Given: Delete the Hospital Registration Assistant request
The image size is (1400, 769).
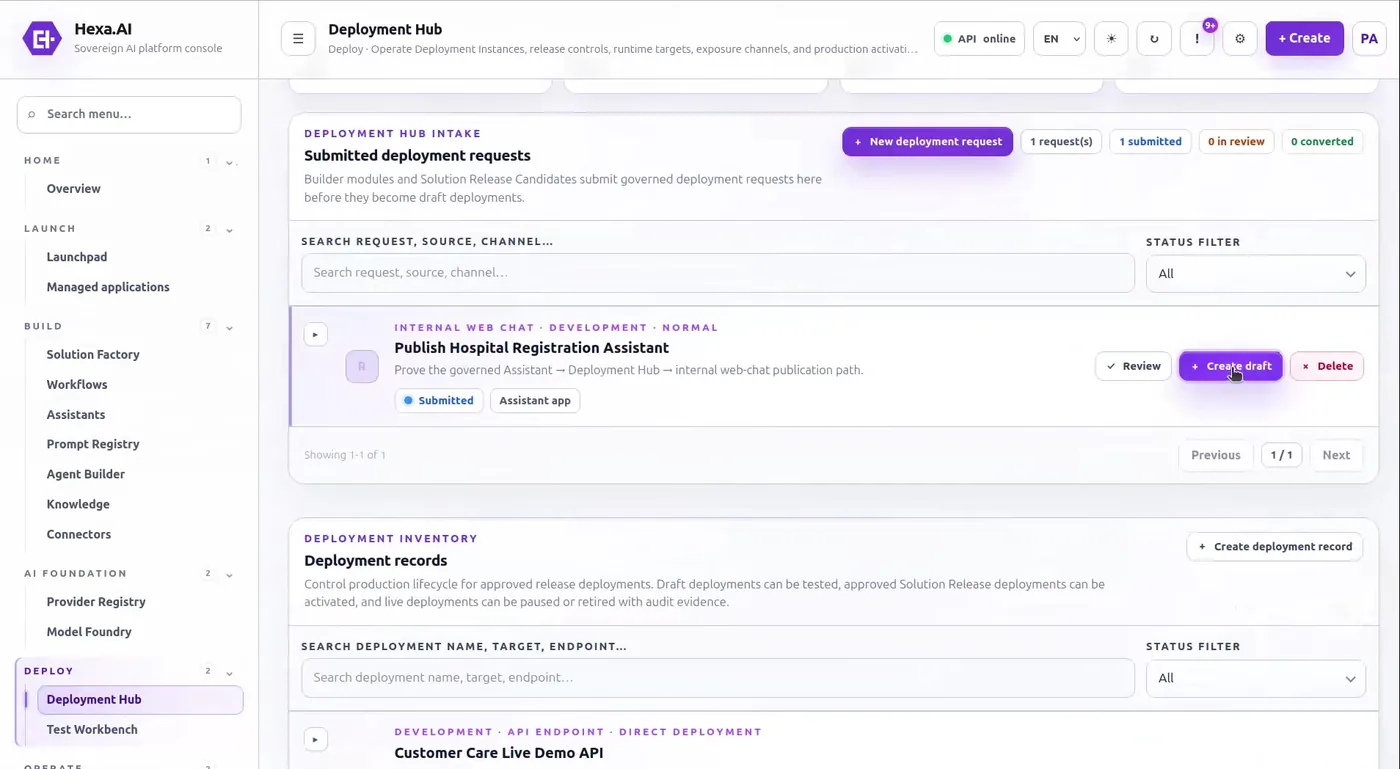Looking at the screenshot, I should 1327,366.
